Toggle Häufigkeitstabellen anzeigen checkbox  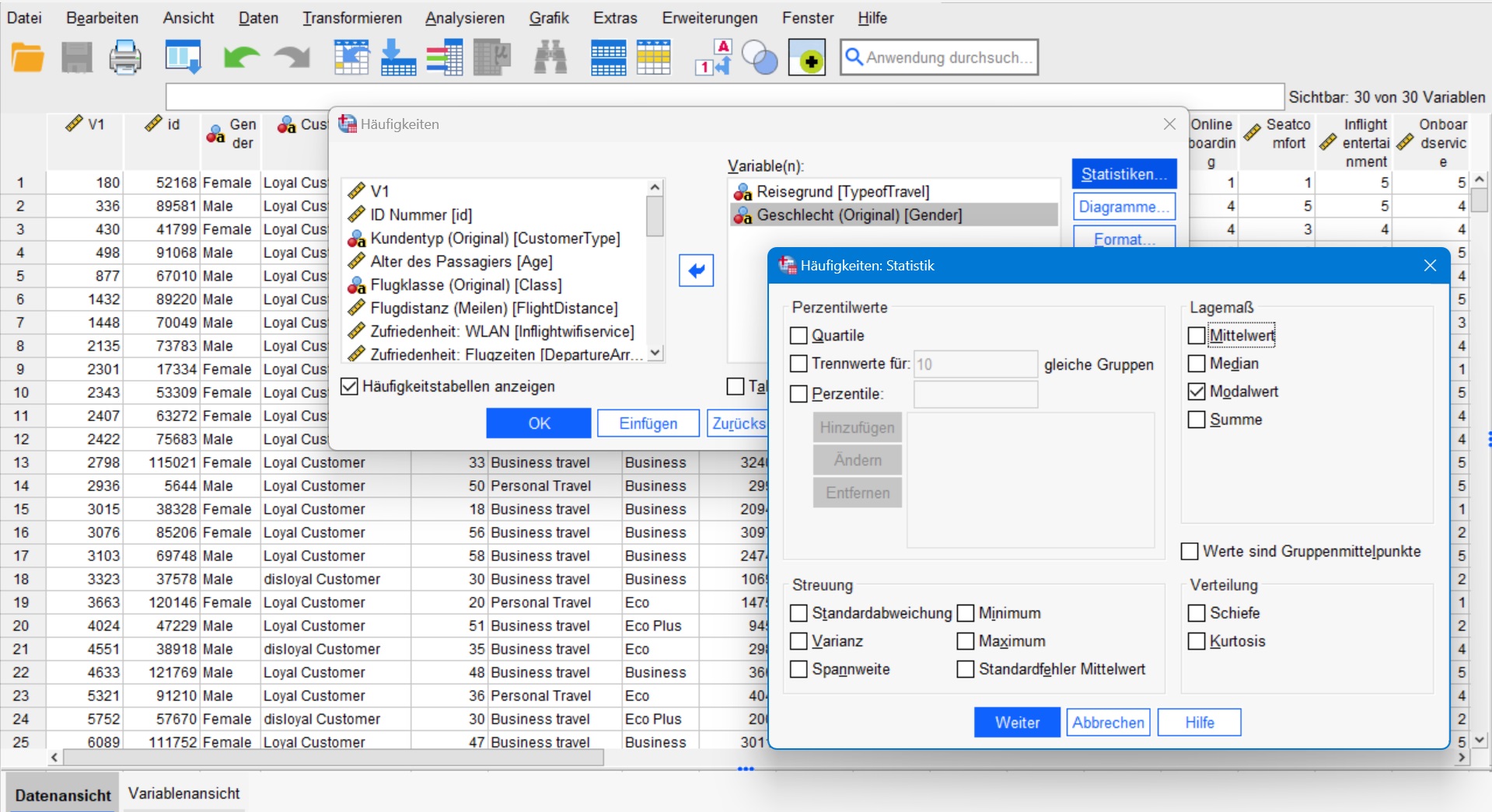click(350, 386)
